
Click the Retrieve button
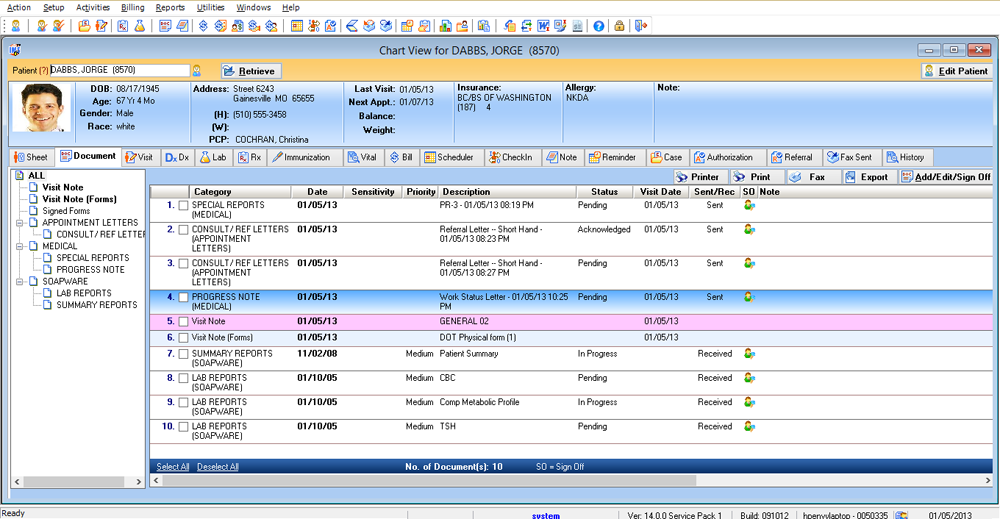click(x=250, y=71)
